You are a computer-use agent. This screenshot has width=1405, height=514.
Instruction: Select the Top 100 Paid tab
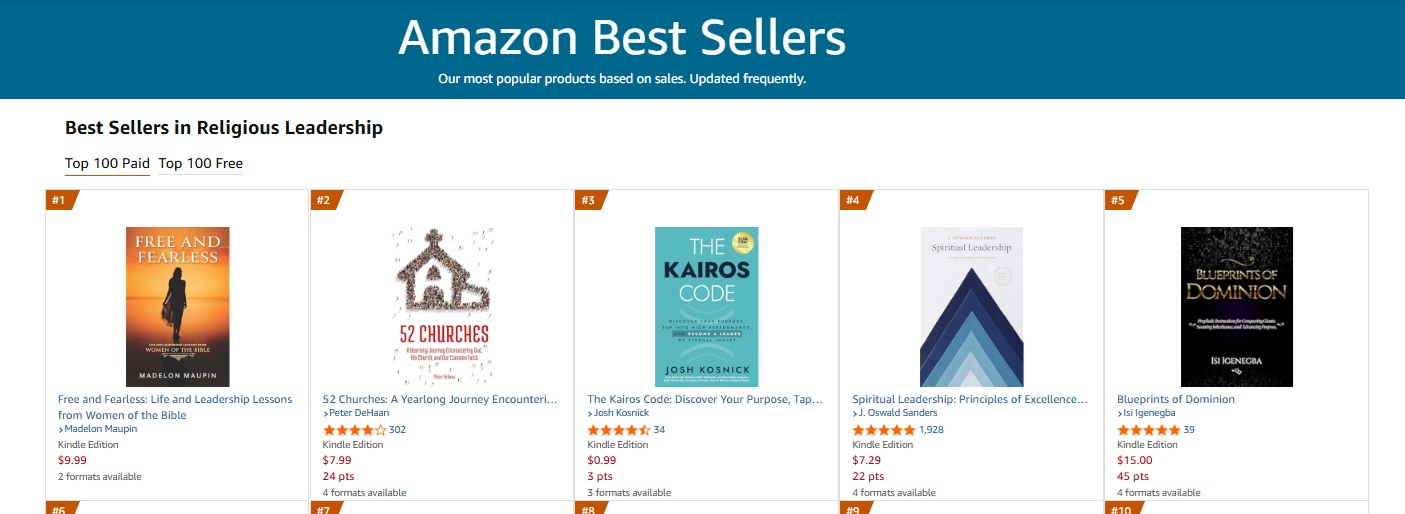pyautogui.click(x=107, y=163)
